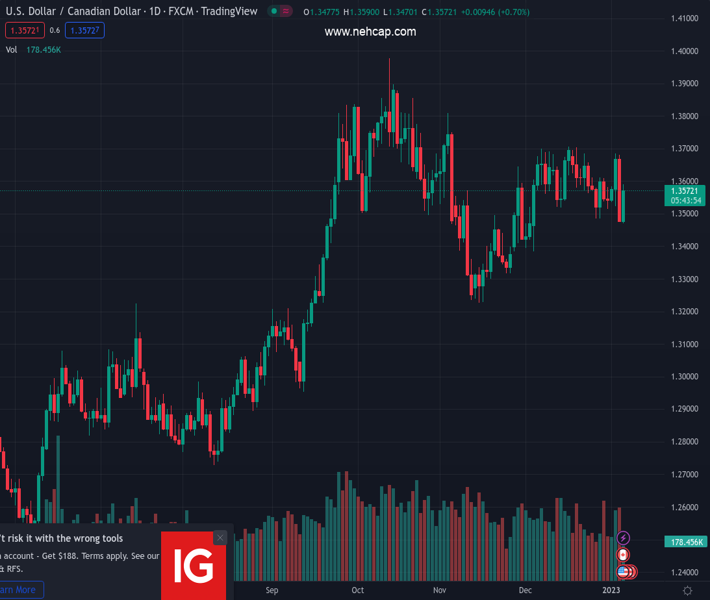Screen dimensions: 710x600
Task: Click the ad text 'risk it with the wrong tools'
Action: pyautogui.click(x=64, y=538)
